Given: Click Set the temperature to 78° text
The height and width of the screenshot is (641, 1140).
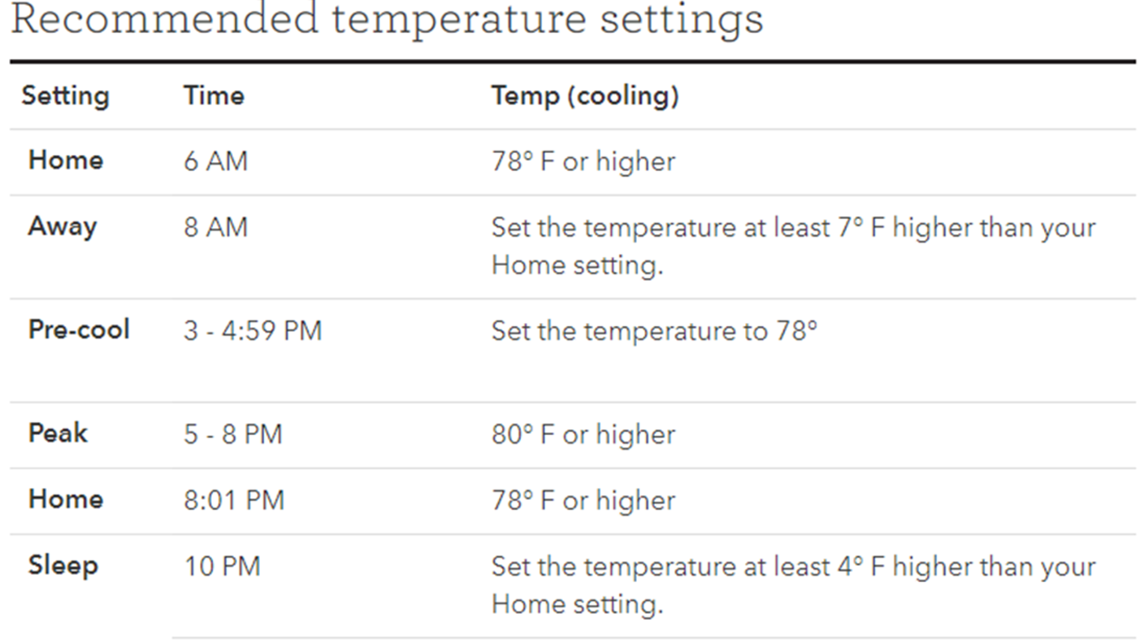Looking at the screenshot, I should [x=654, y=331].
